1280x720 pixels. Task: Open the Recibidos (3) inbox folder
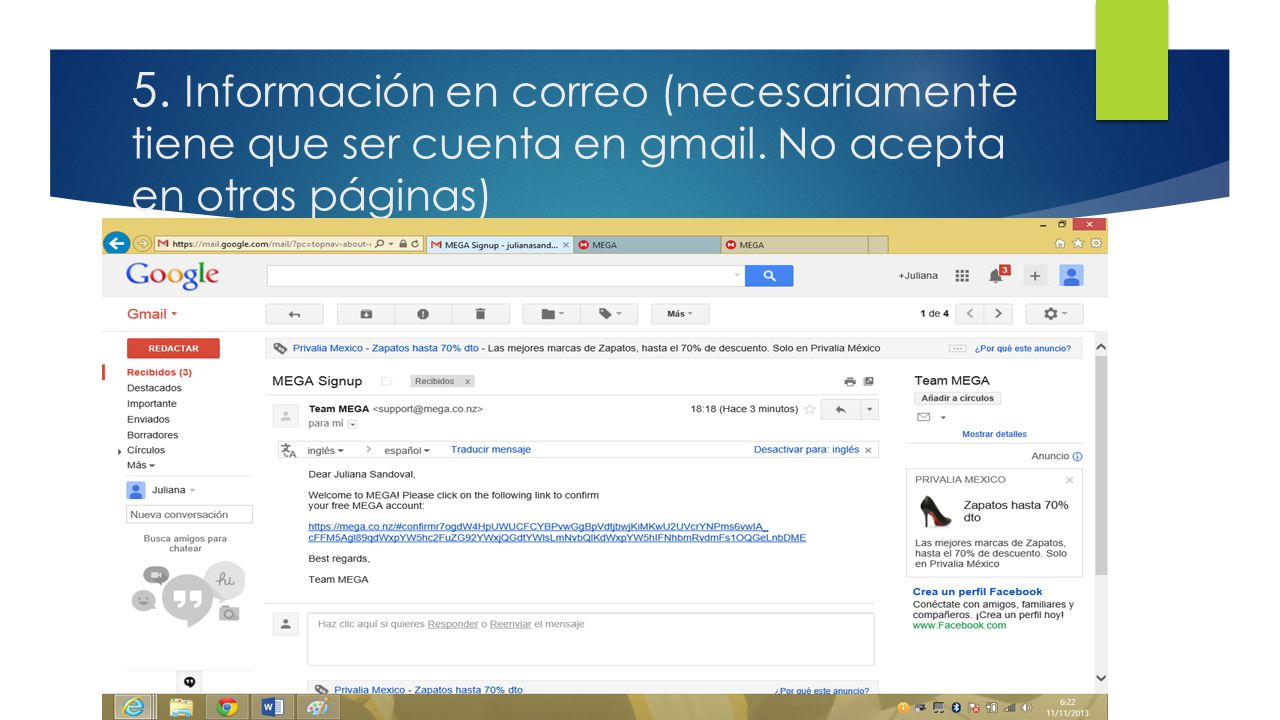[x=159, y=372]
